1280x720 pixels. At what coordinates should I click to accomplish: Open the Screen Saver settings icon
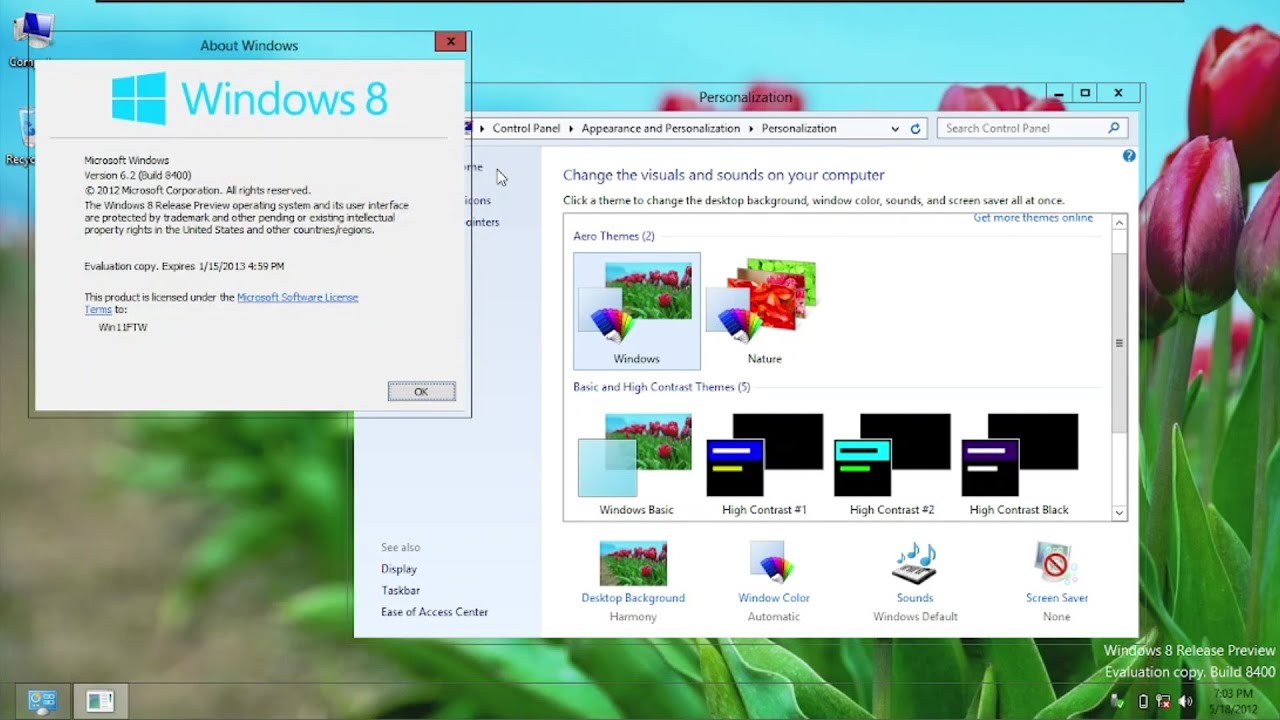pos(1056,563)
